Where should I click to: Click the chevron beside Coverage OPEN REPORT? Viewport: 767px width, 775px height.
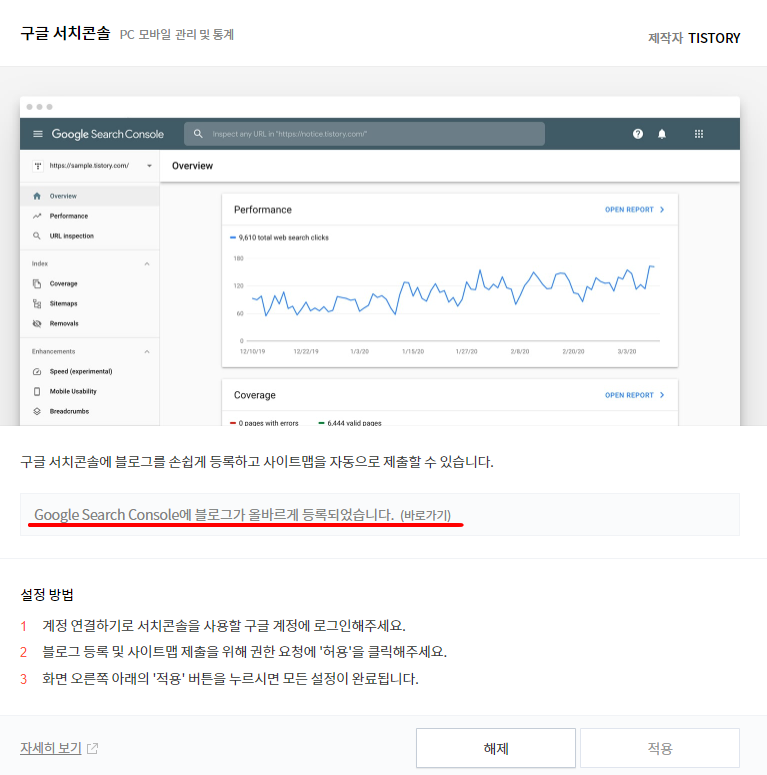[x=662, y=395]
